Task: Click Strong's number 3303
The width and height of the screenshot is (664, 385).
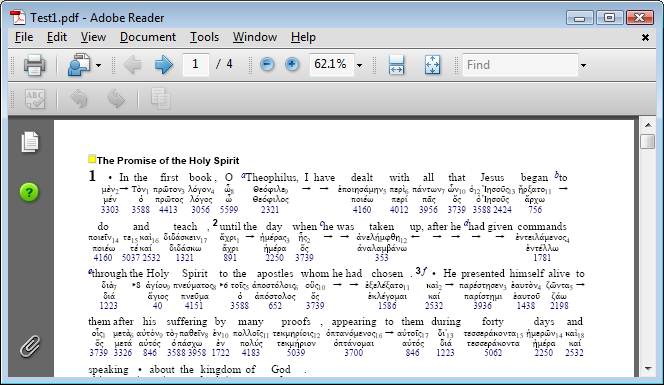Action: 110,210
